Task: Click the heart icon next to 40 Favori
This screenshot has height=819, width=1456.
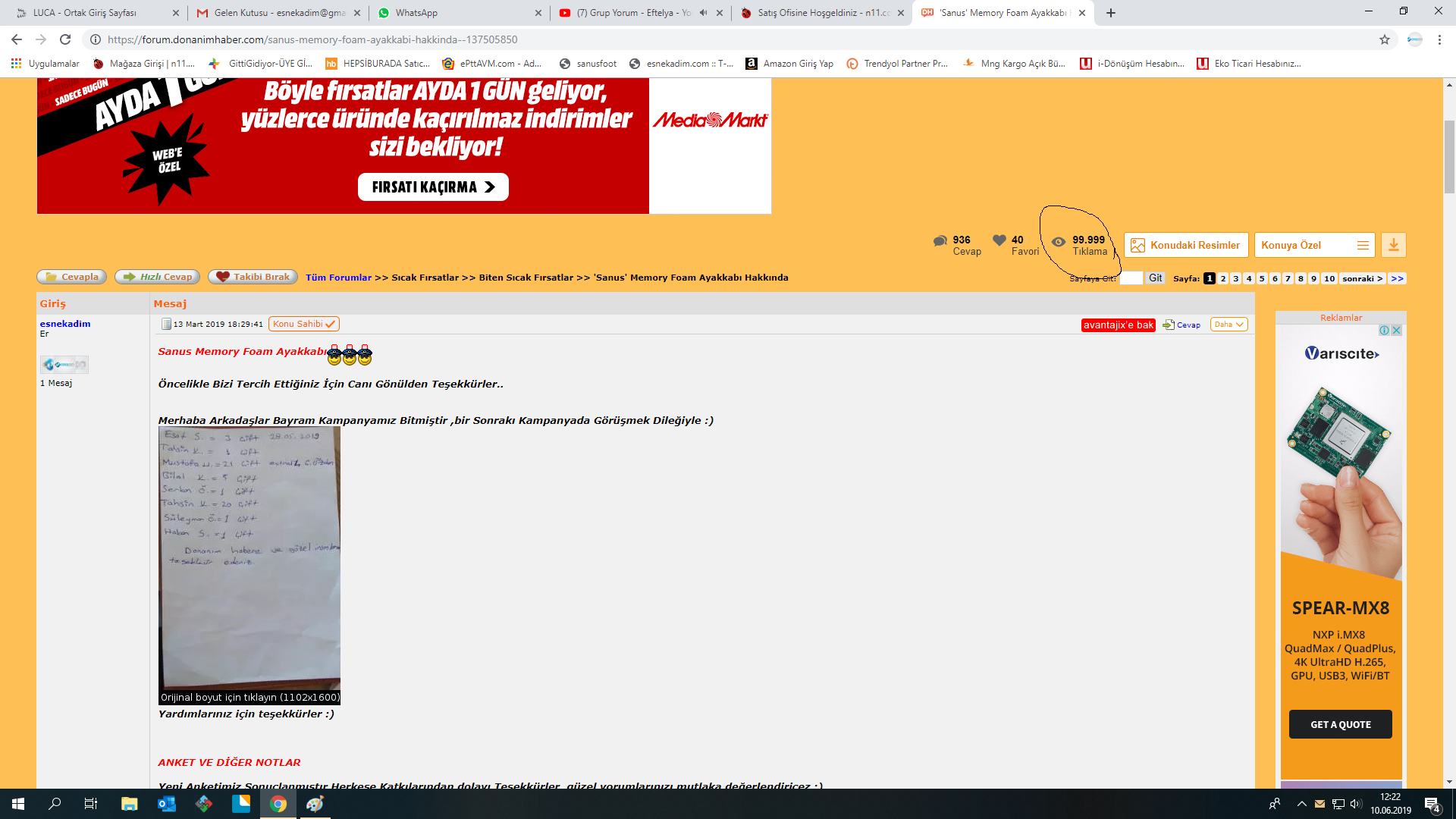Action: tap(999, 240)
